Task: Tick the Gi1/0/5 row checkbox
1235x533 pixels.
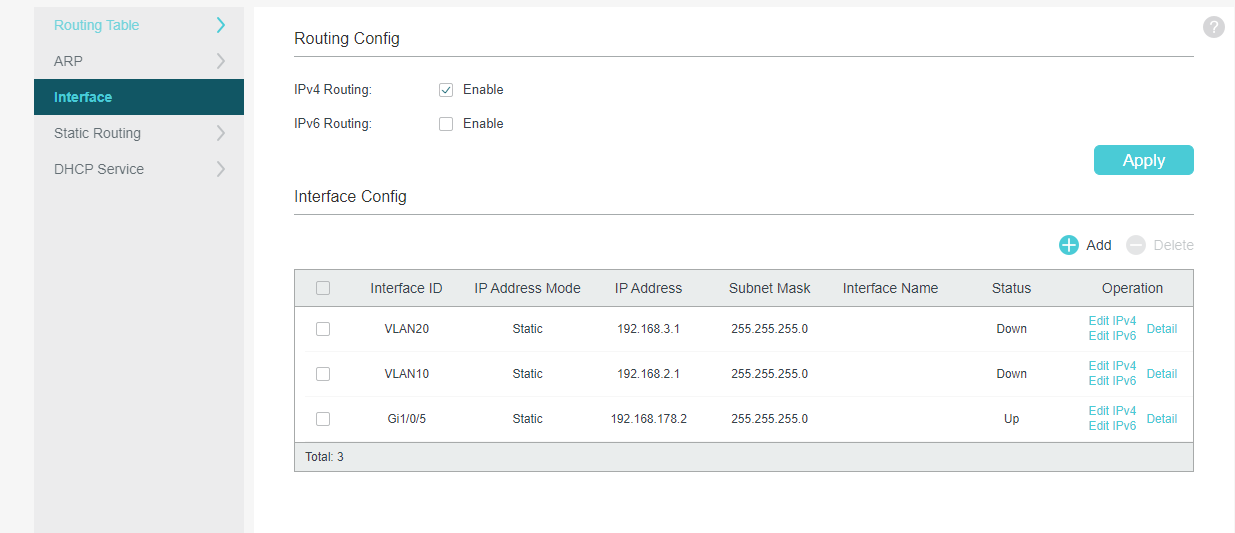Action: [x=323, y=419]
